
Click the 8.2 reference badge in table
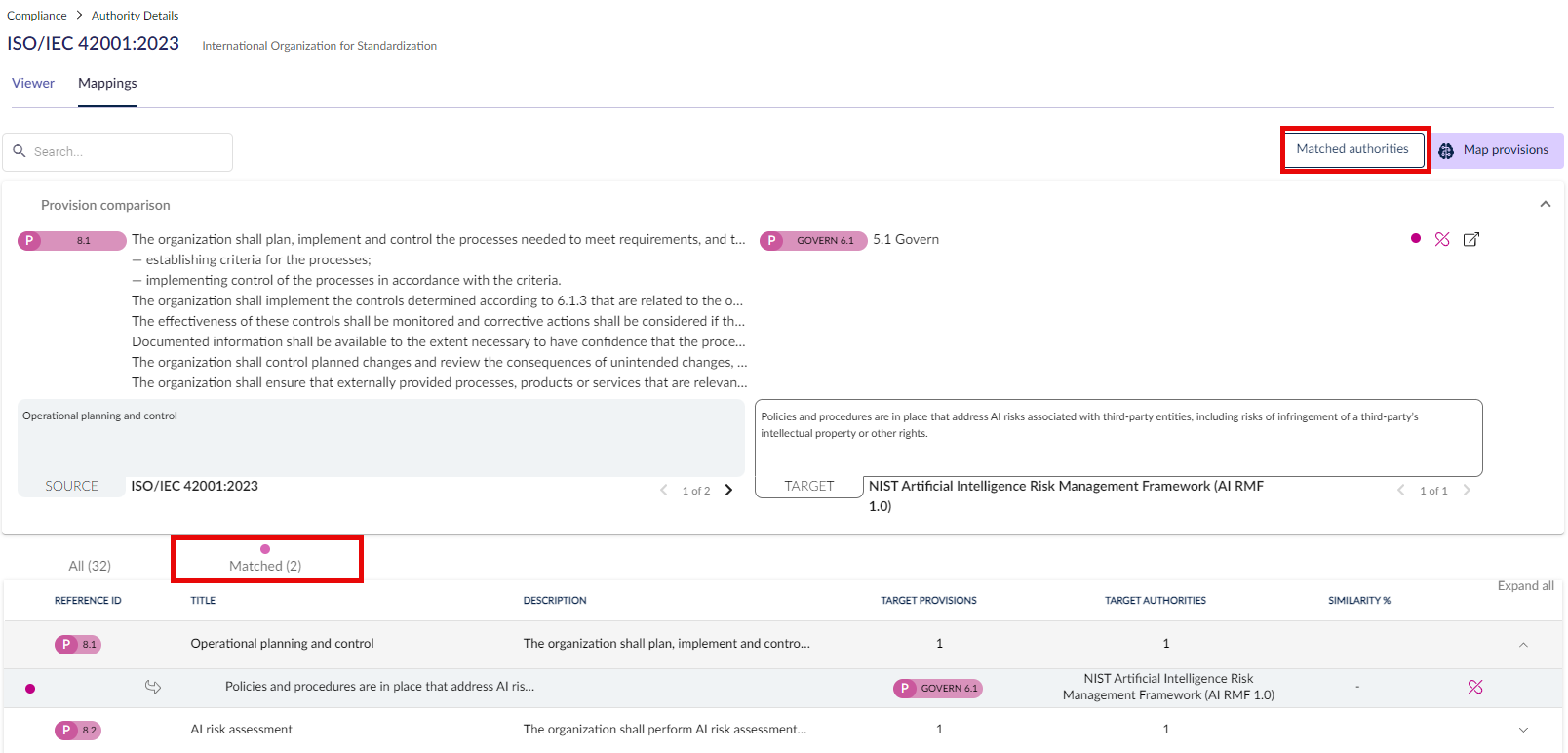pos(78,730)
